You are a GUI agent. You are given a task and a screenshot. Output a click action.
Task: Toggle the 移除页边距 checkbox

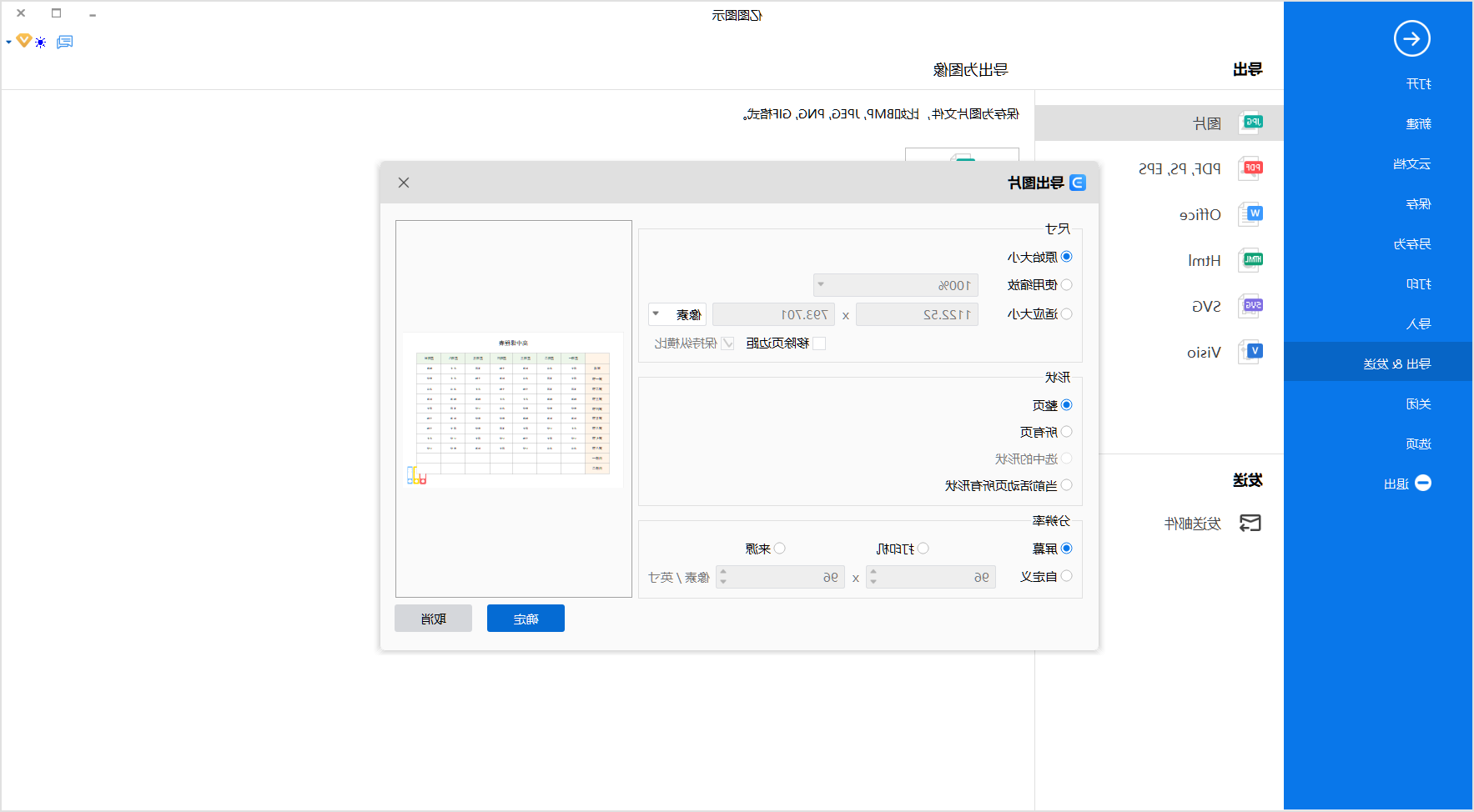pos(819,343)
